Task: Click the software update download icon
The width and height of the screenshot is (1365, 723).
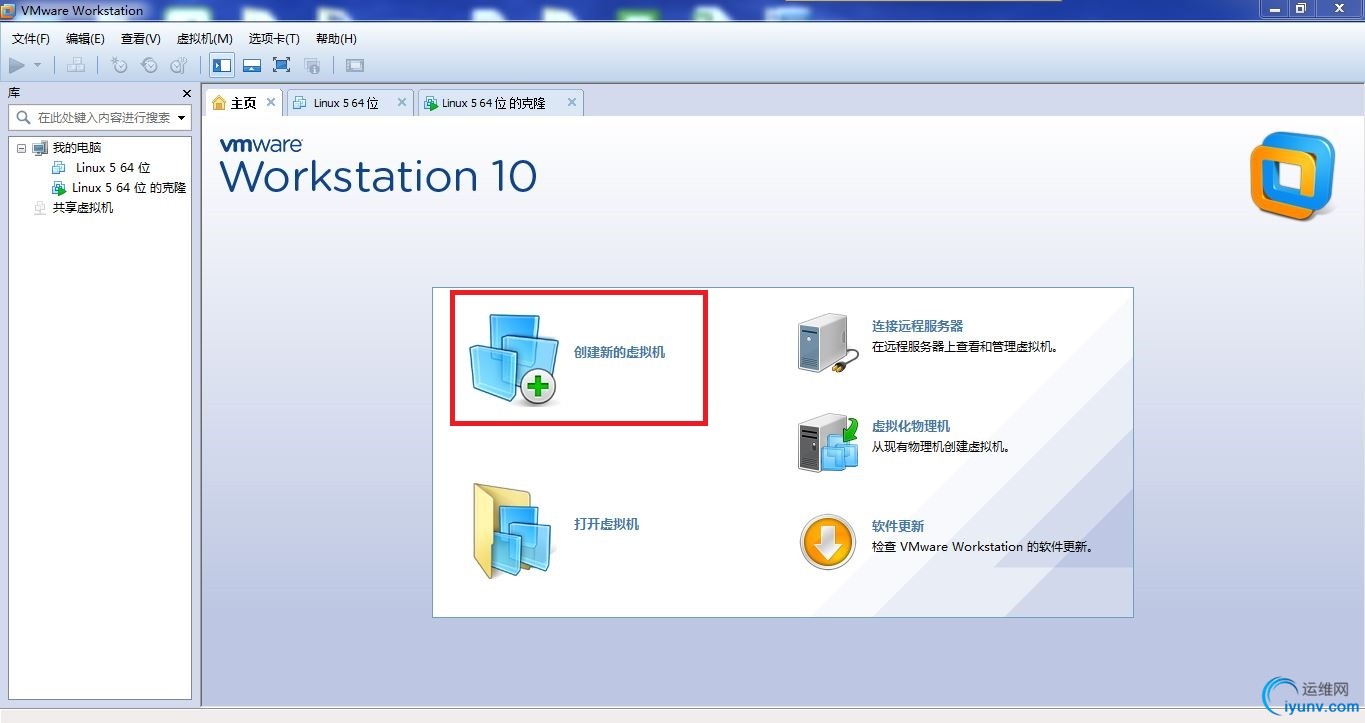Action: [828, 542]
